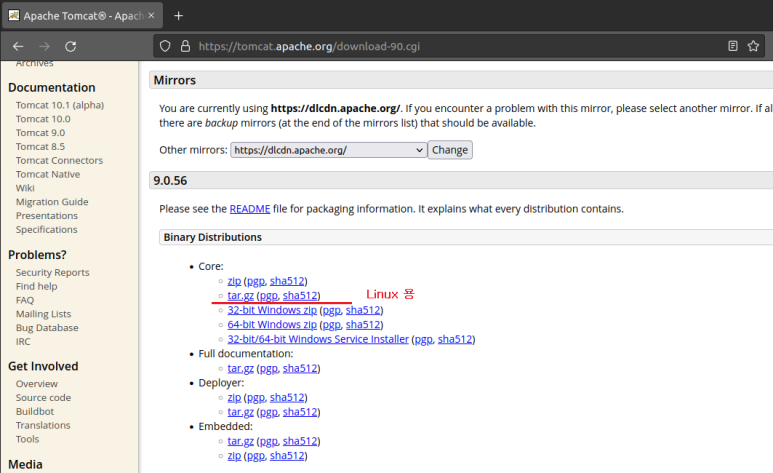773x473 pixels.
Task: Open Tools sidebar link
Action: point(27,439)
